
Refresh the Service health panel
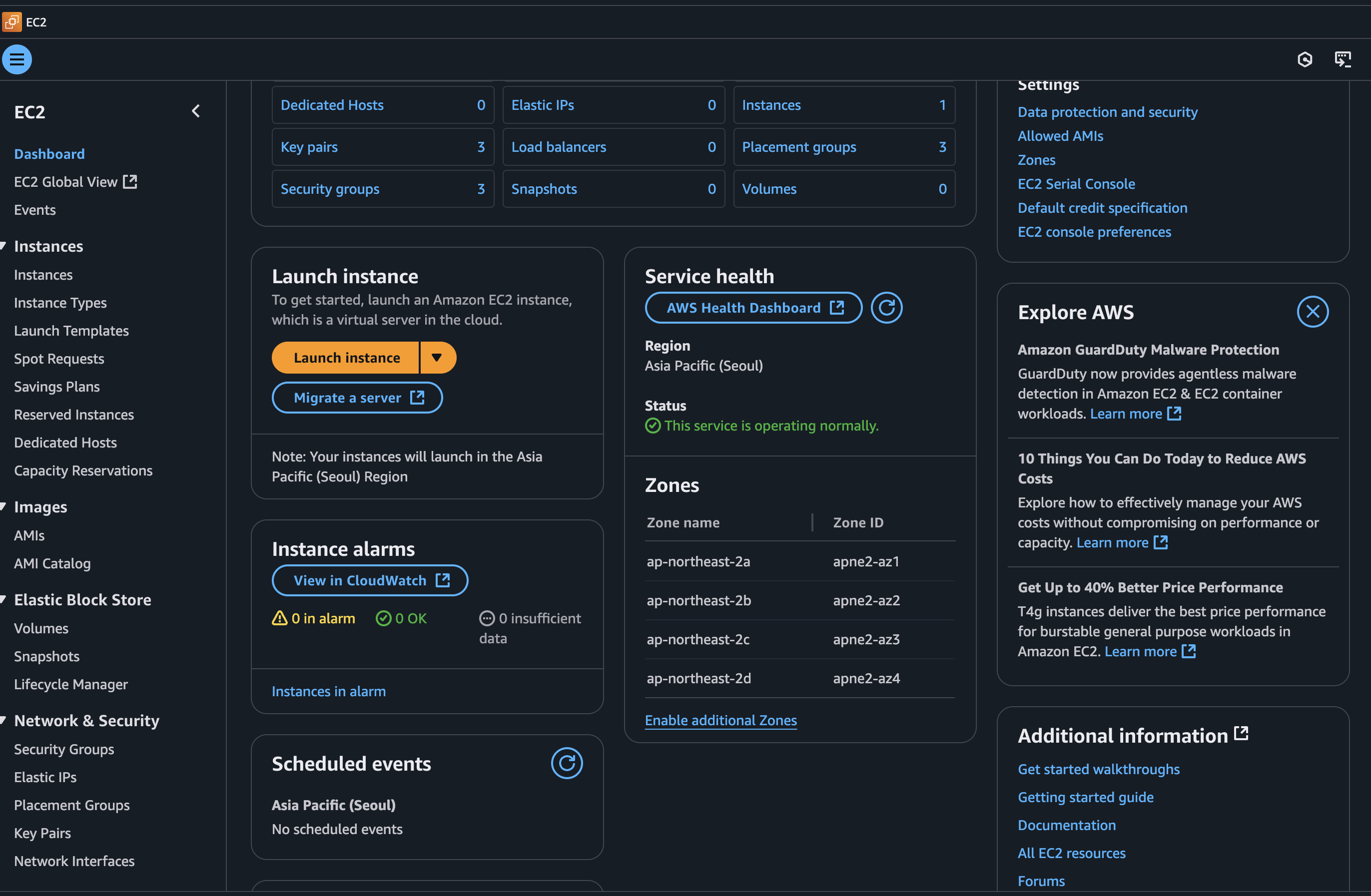(x=886, y=308)
